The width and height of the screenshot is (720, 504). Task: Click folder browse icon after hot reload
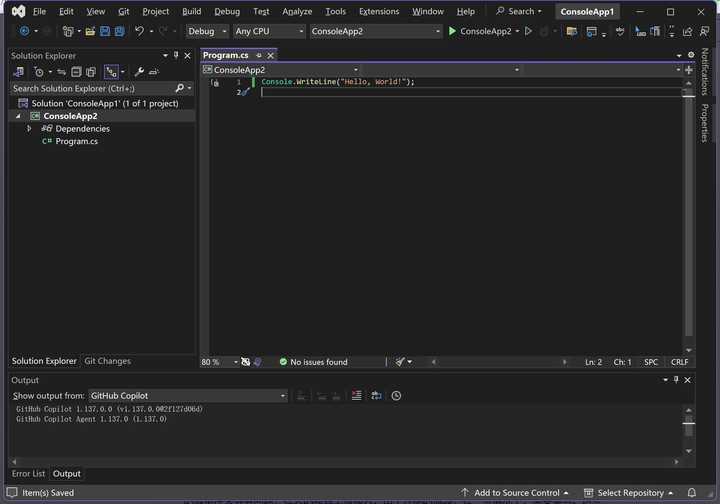pyautogui.click(x=572, y=31)
